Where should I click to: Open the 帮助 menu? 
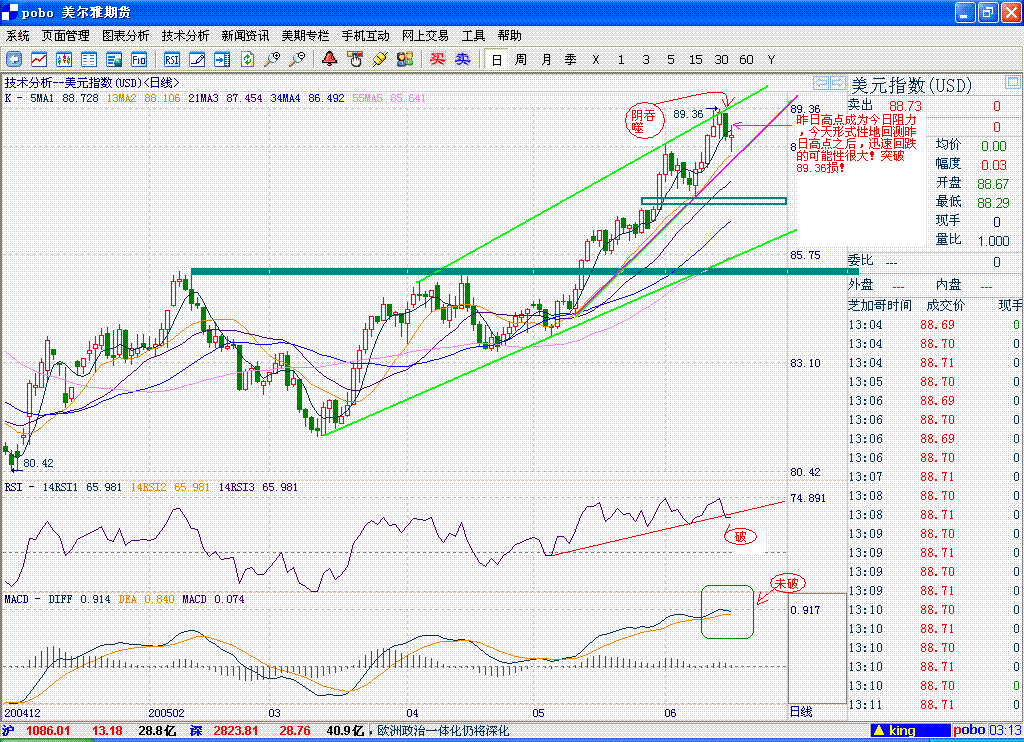(x=509, y=36)
